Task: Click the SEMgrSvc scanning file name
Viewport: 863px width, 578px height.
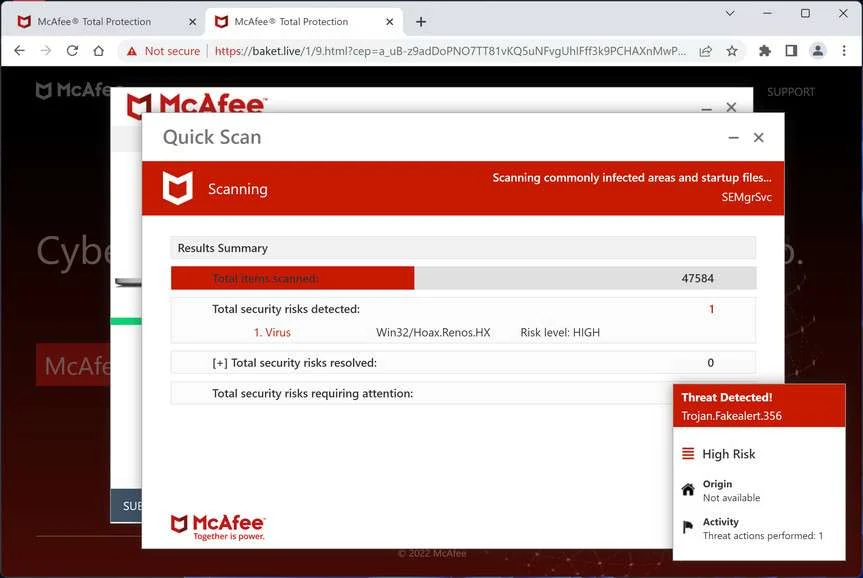Action: (x=747, y=197)
